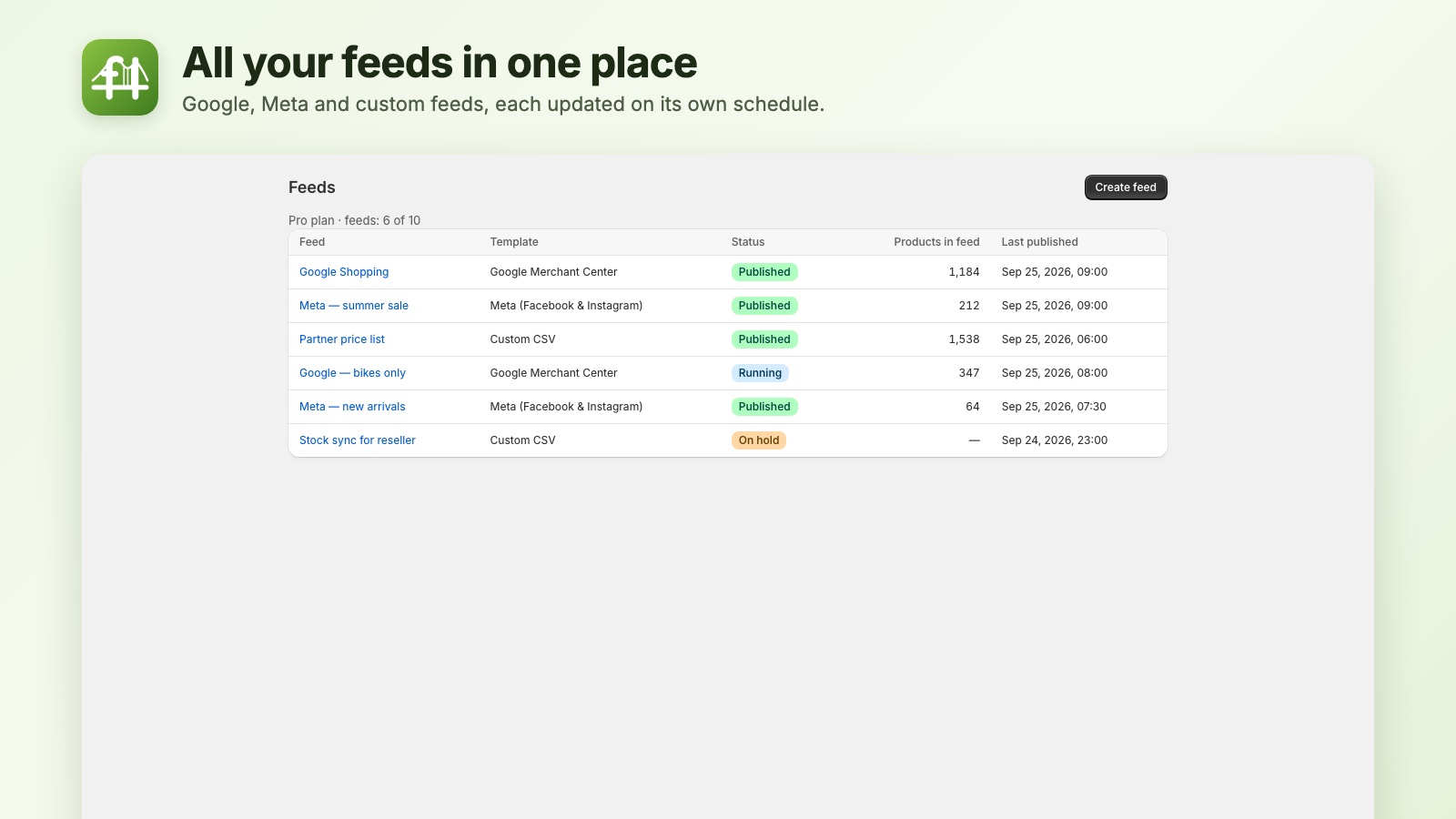This screenshot has width=1456, height=819.
Task: Click Google Shopping row's 09:00 timestamp
Action: click(x=1055, y=272)
